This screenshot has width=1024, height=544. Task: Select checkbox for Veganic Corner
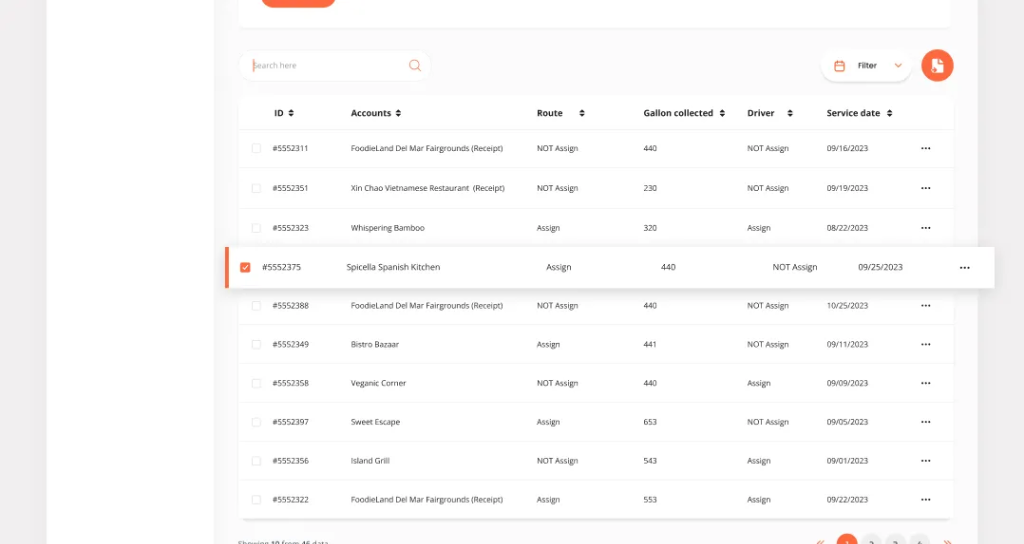(256, 383)
